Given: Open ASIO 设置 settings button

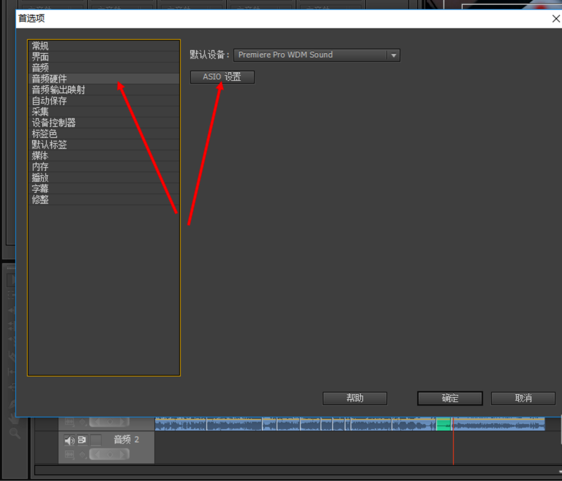Looking at the screenshot, I should click(x=222, y=77).
